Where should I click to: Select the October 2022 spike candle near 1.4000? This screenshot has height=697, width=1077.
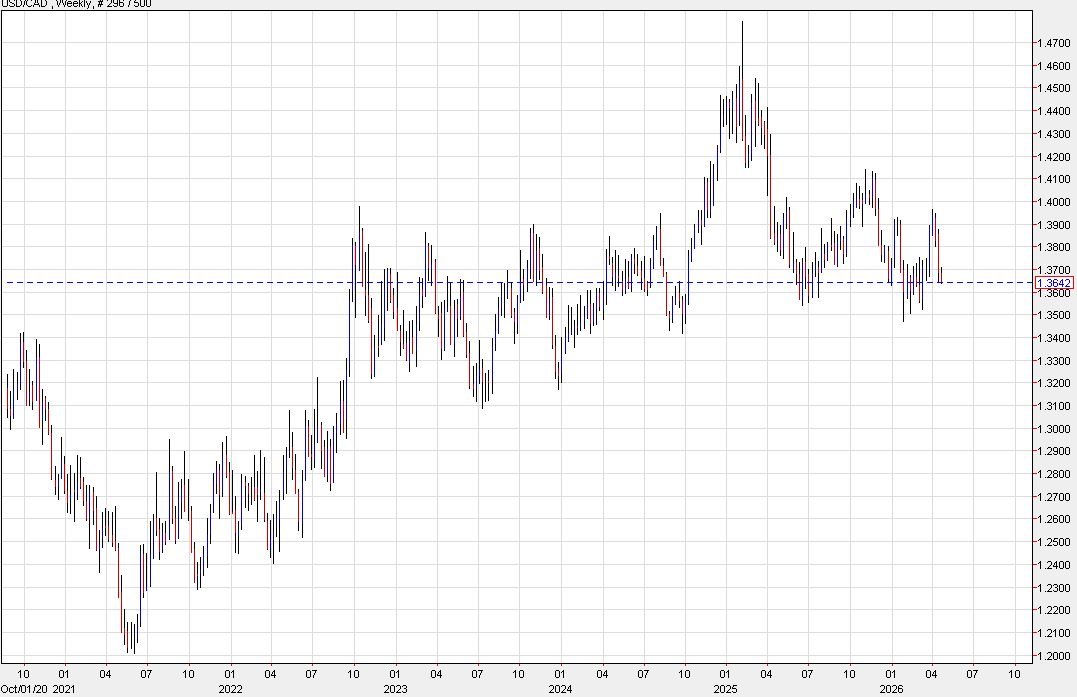pos(359,230)
